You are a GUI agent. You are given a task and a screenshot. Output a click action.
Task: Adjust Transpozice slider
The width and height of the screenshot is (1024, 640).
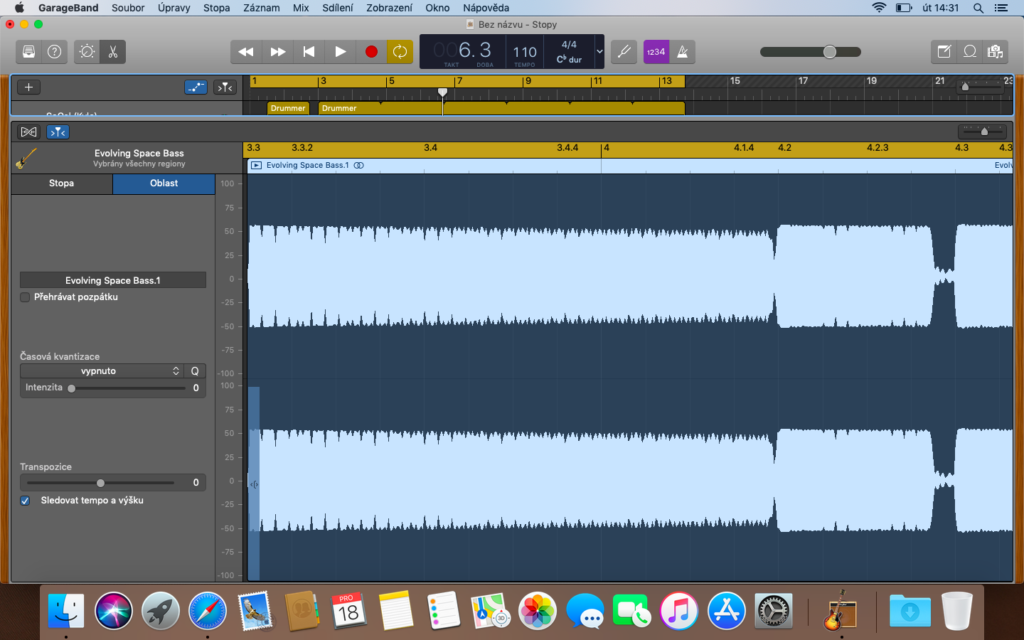point(101,483)
